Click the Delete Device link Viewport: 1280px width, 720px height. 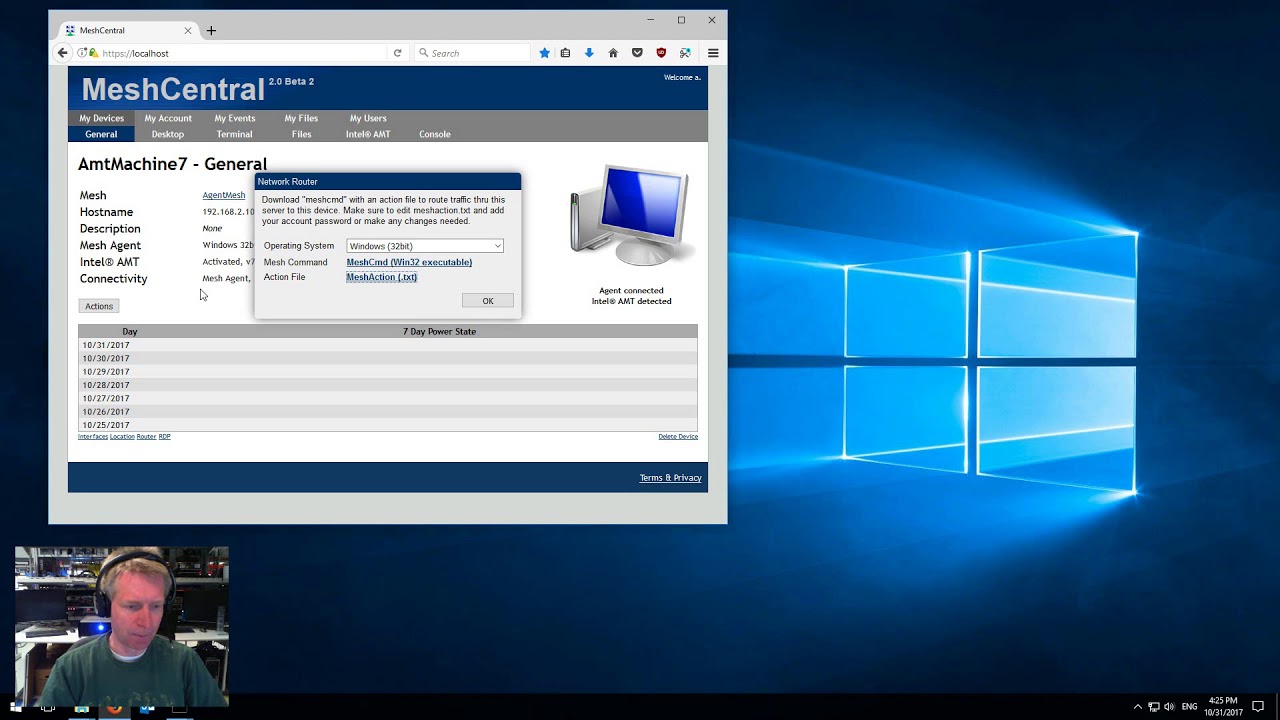pyautogui.click(x=678, y=437)
